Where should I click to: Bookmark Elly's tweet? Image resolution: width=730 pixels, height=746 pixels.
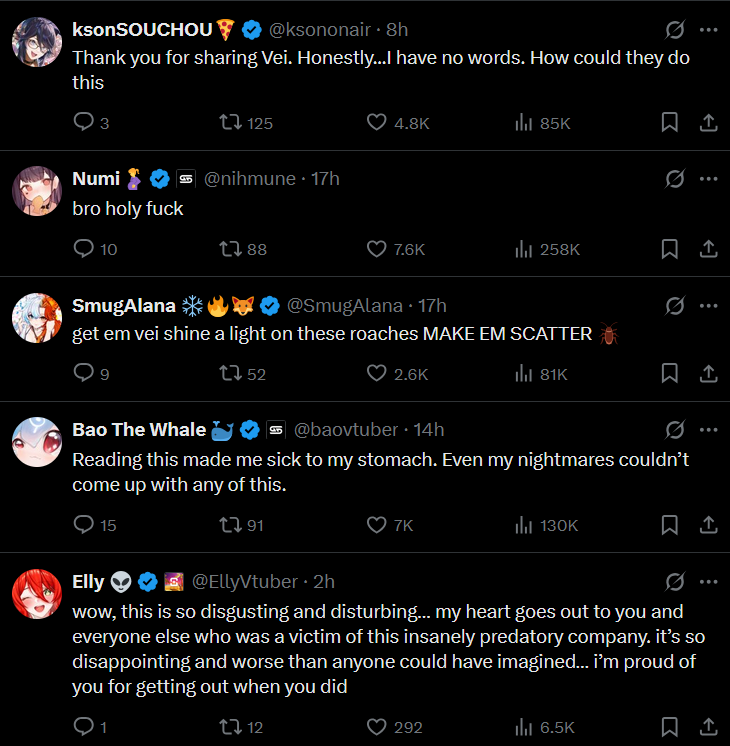point(670,726)
